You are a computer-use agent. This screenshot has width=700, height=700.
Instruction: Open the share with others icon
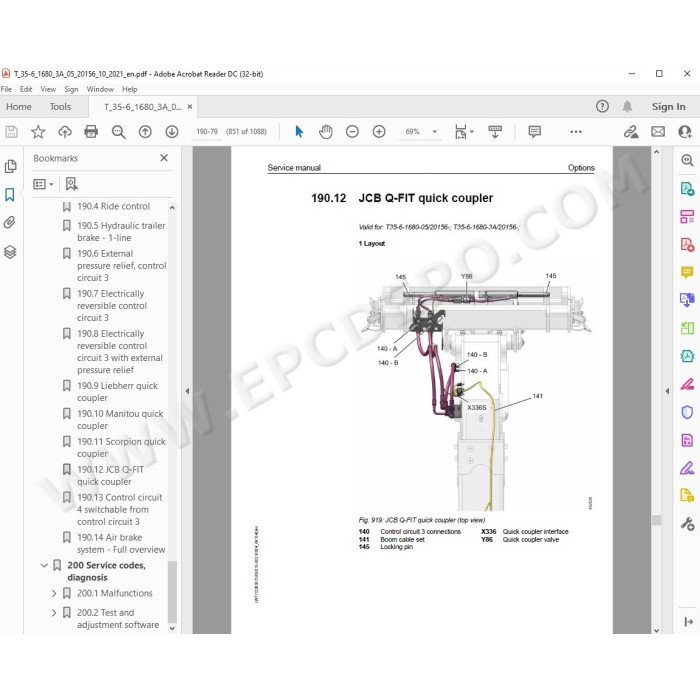685,132
